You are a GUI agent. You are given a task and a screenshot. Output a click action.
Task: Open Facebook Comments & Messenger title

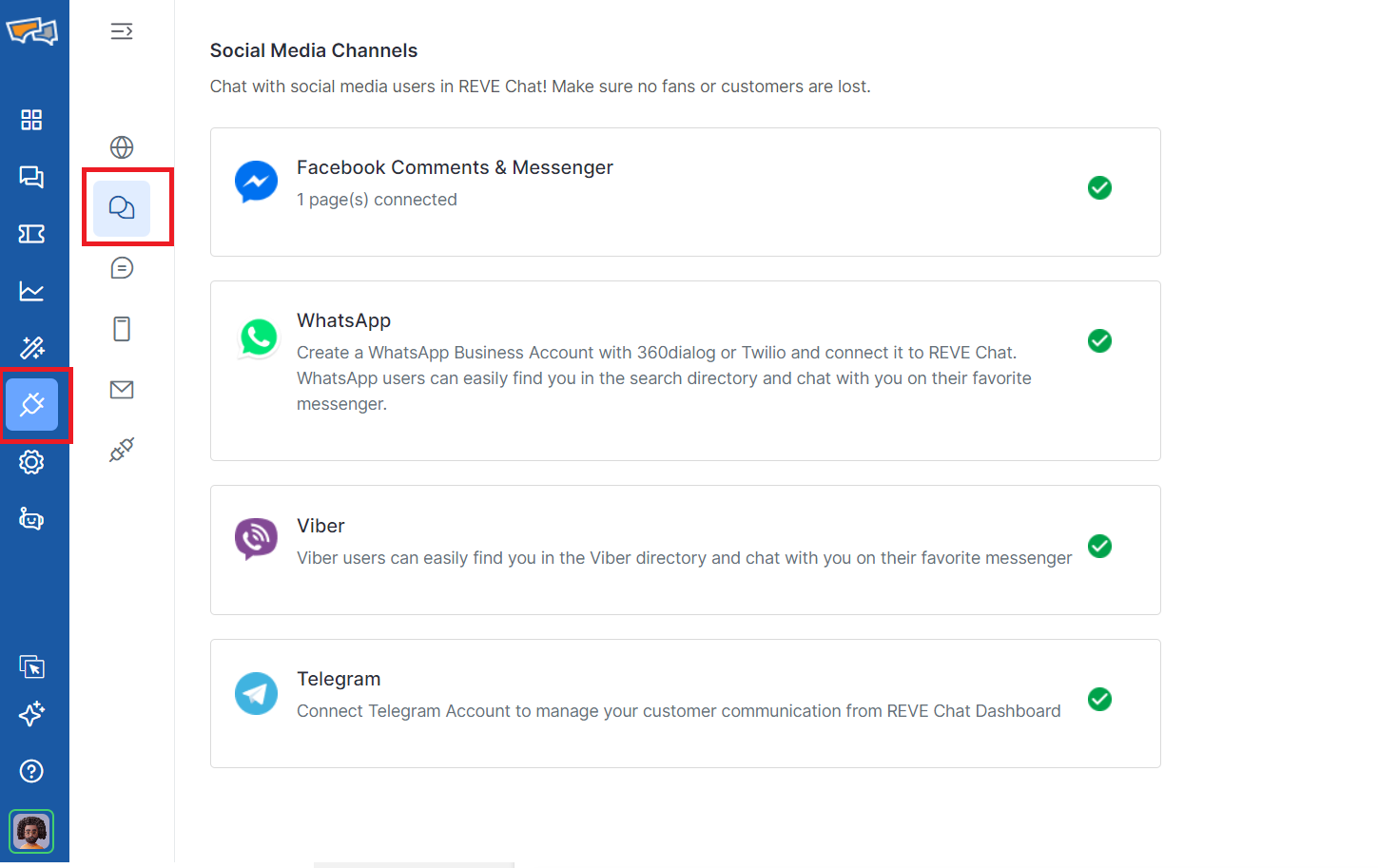click(455, 167)
